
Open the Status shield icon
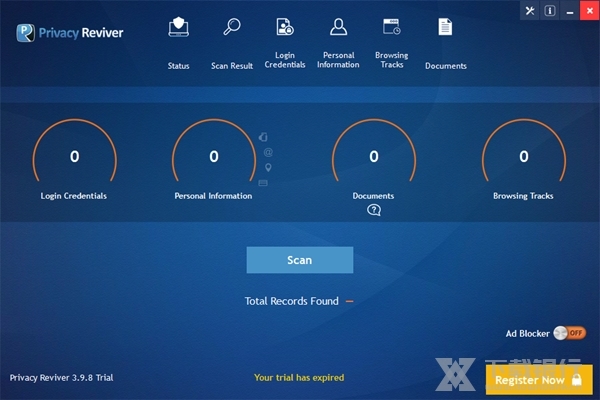[x=179, y=28]
